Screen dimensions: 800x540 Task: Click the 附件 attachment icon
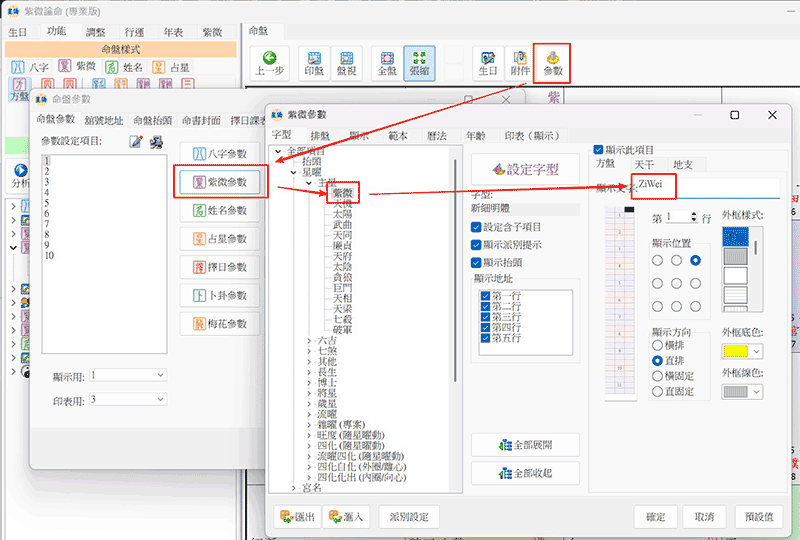(518, 62)
